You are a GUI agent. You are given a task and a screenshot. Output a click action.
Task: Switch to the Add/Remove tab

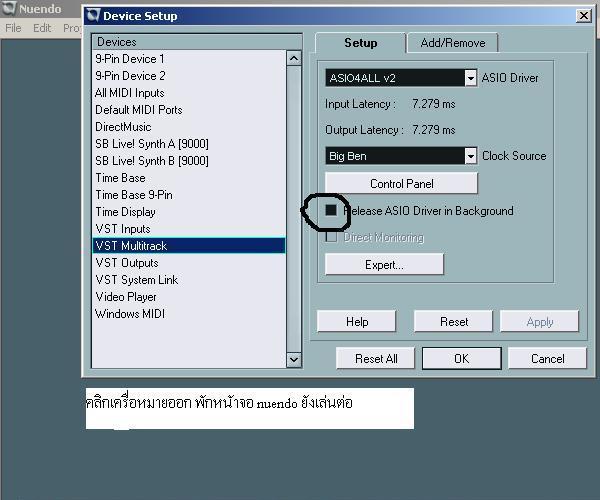pyautogui.click(x=453, y=43)
